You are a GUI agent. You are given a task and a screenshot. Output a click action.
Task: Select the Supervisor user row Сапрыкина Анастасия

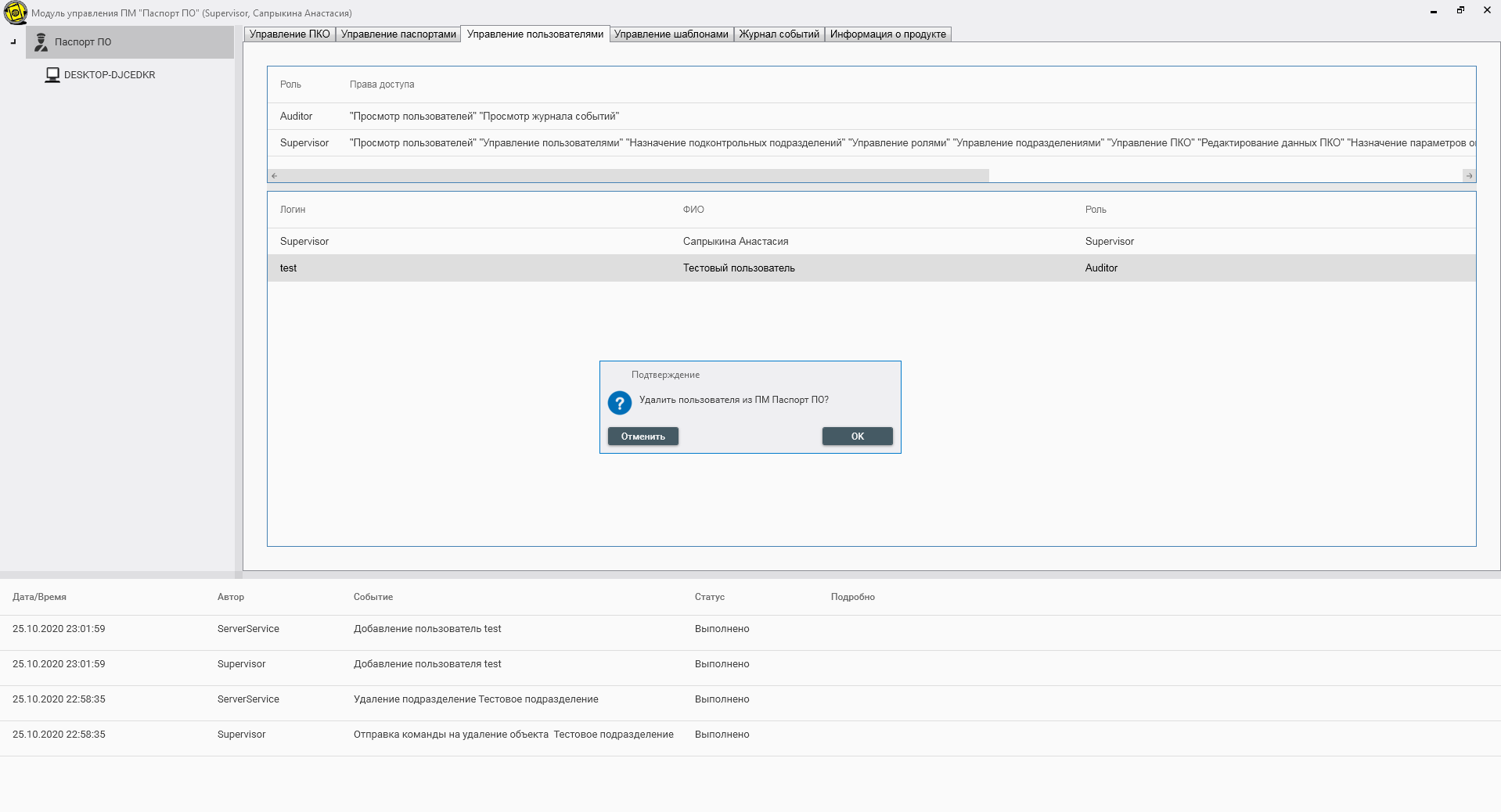pos(735,242)
